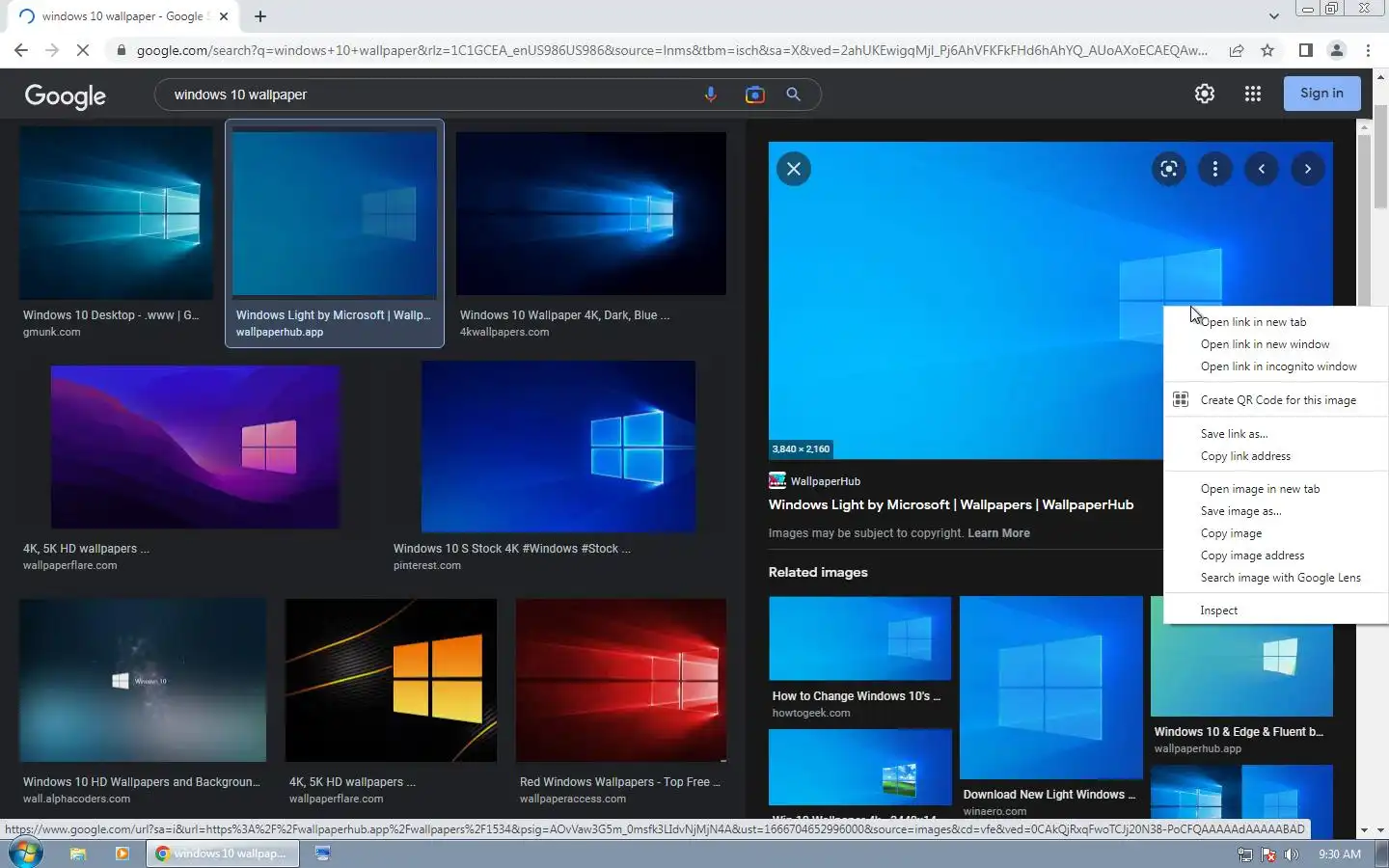Bookmark this page with the star icon
The width and height of the screenshot is (1389, 868).
(x=1267, y=50)
